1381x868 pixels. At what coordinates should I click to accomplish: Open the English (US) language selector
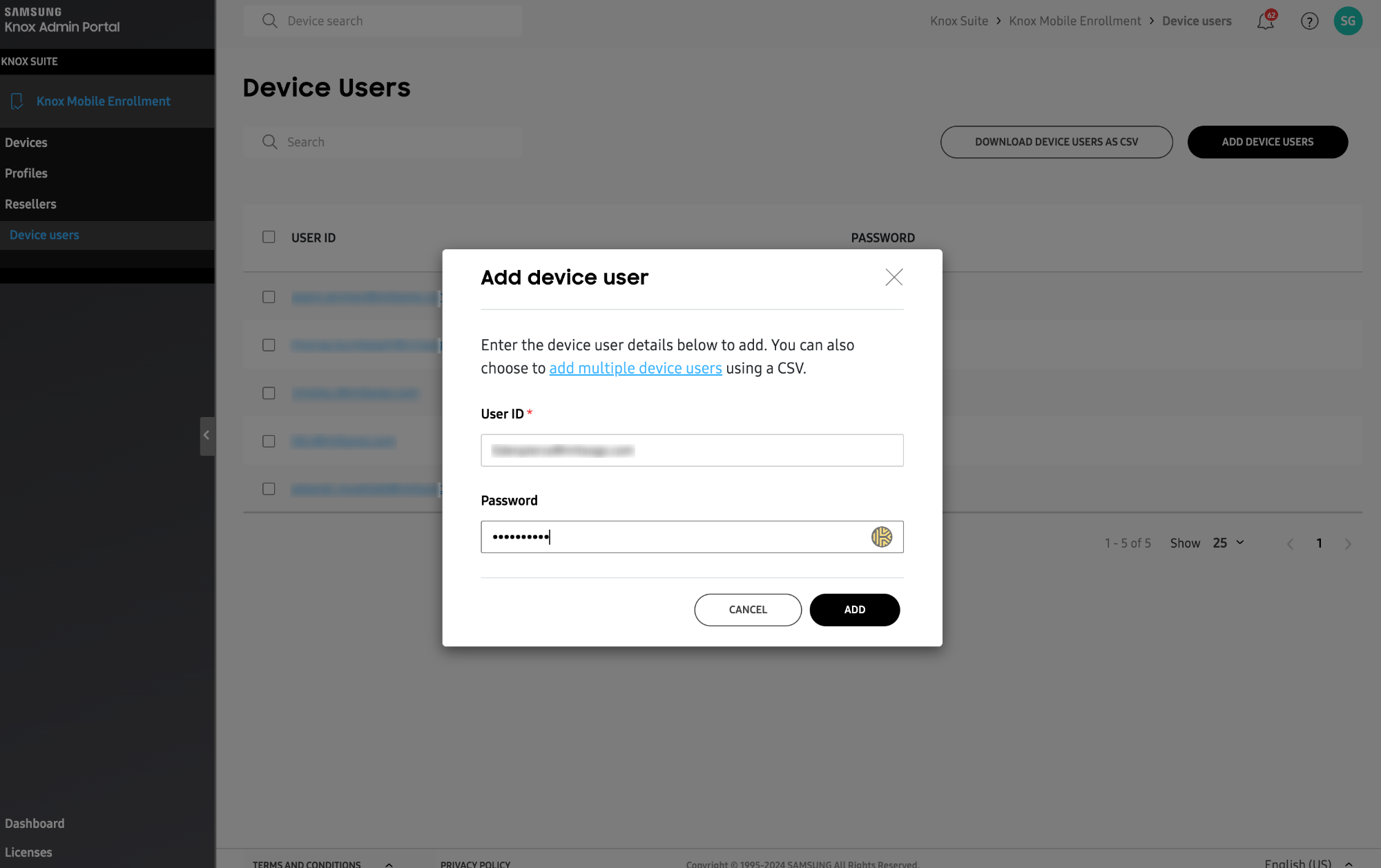click(x=1308, y=863)
